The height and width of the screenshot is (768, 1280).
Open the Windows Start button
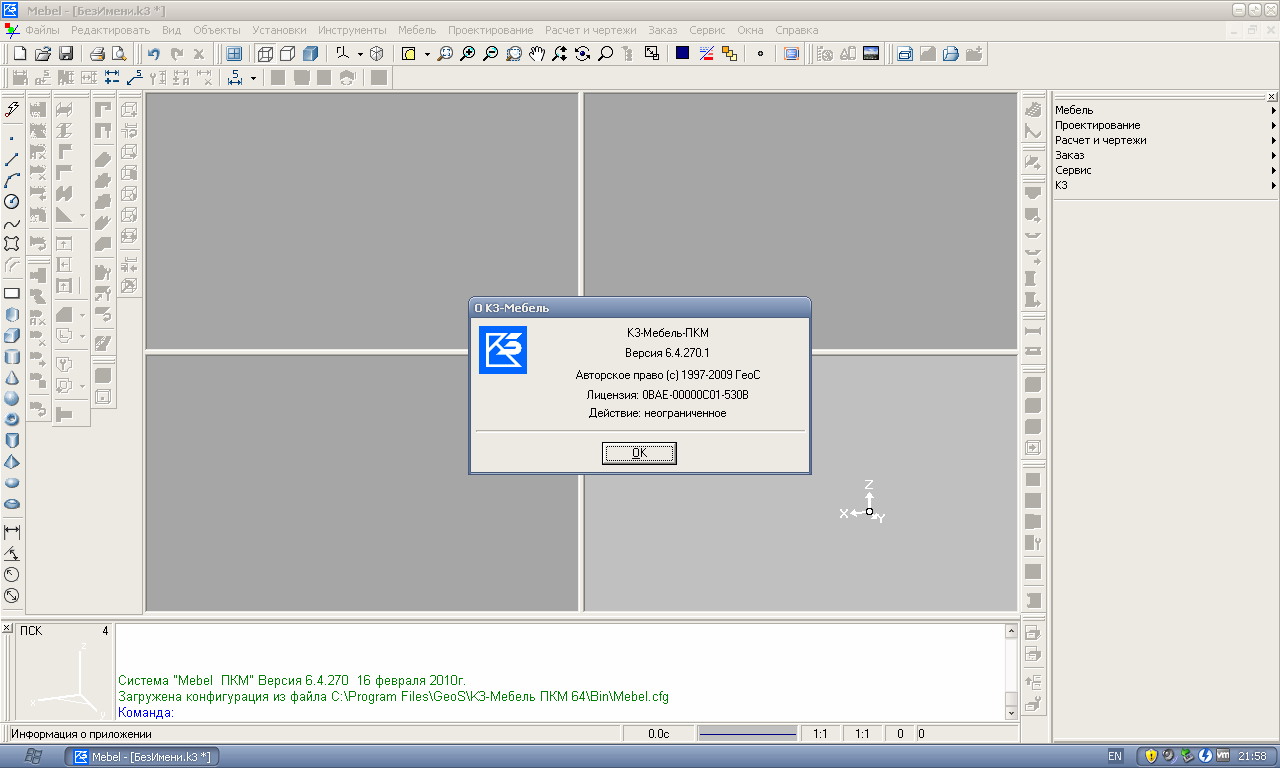[31, 756]
